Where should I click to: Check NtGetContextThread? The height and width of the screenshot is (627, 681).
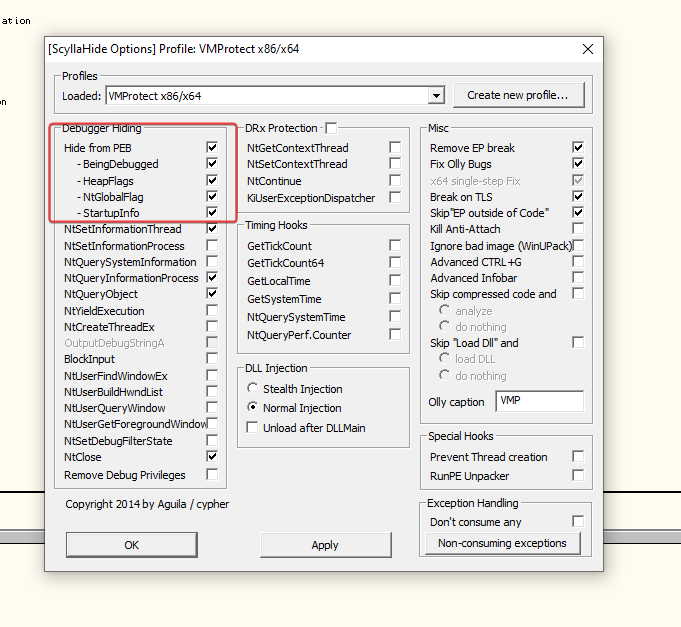395,148
